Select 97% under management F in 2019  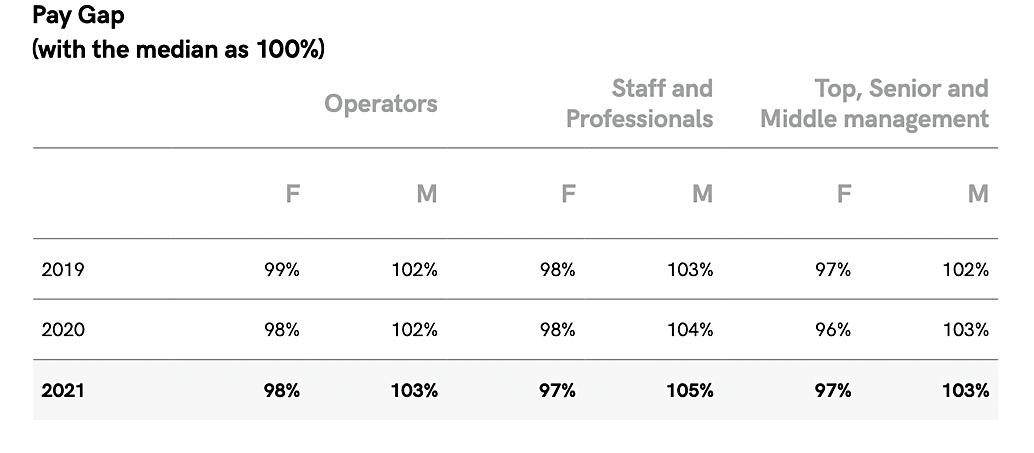833,269
